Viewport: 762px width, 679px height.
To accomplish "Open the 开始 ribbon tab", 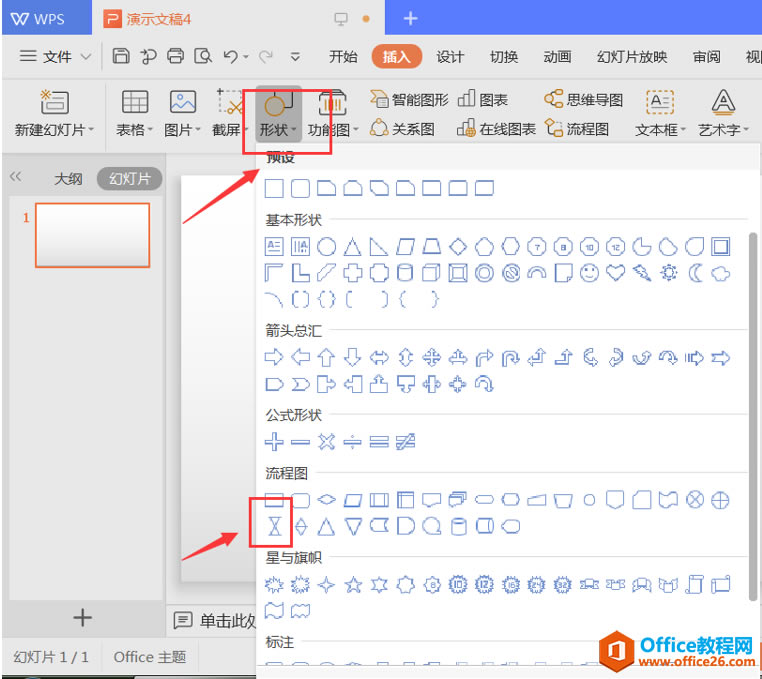I will click(343, 57).
